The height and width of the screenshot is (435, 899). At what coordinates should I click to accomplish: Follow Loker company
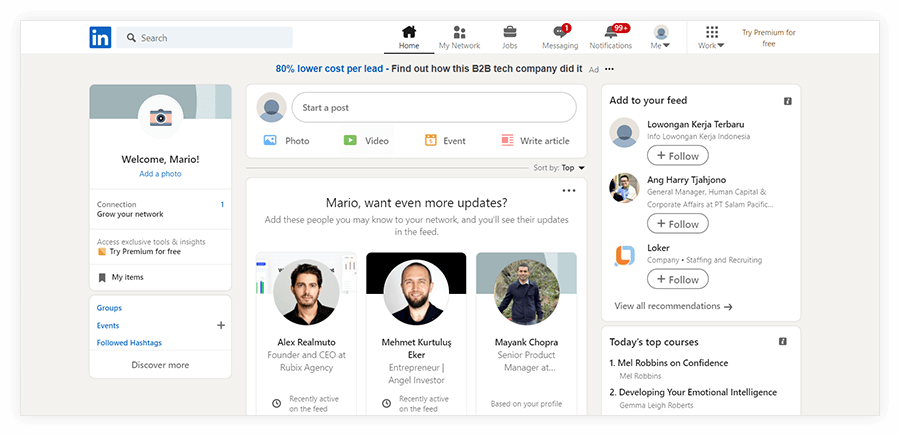pyautogui.click(x=678, y=280)
